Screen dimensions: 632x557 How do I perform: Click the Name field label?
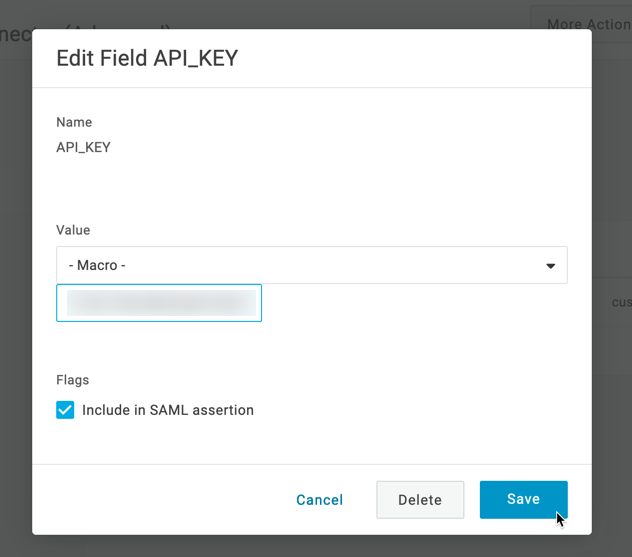click(x=74, y=122)
